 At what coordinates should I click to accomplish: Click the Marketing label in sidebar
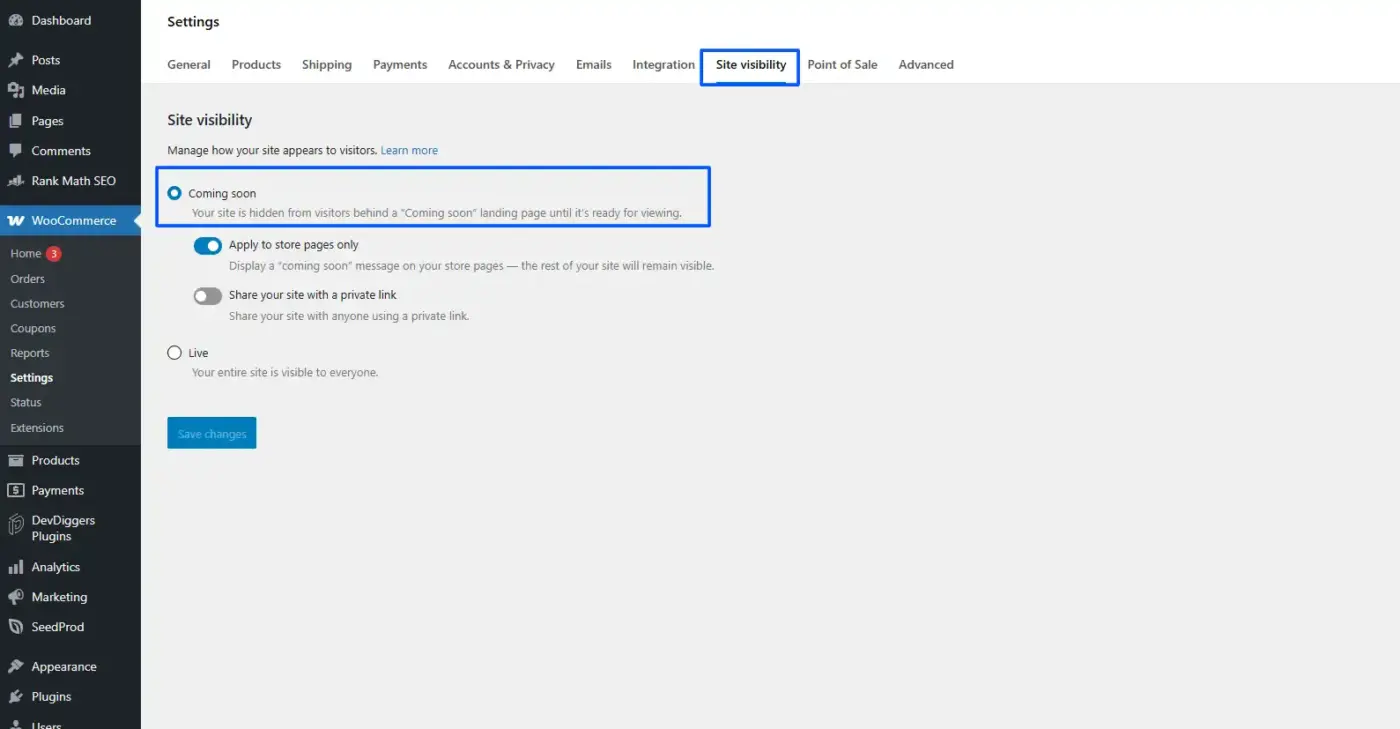[x=59, y=597]
